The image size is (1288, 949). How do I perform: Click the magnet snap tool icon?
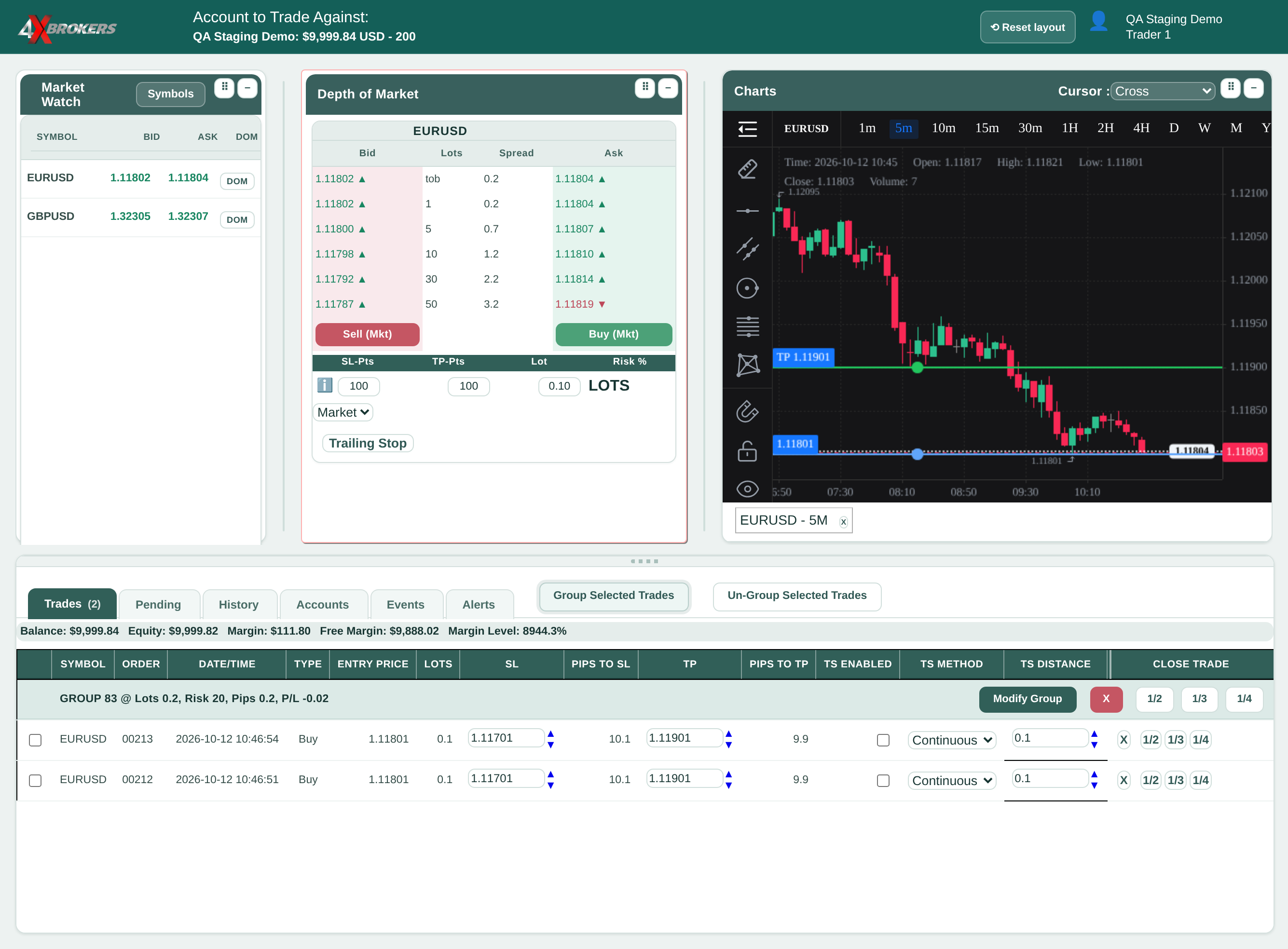point(747,411)
